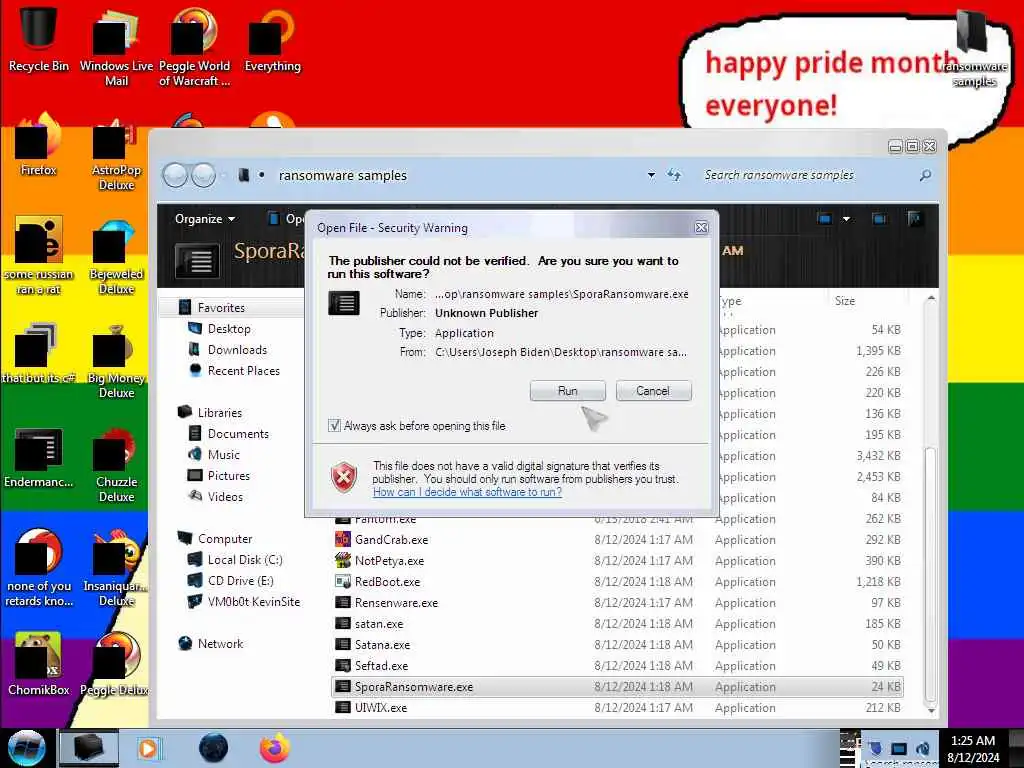Select Libraries in the navigation pane
Viewport: 1024px width, 768px height.
219,413
